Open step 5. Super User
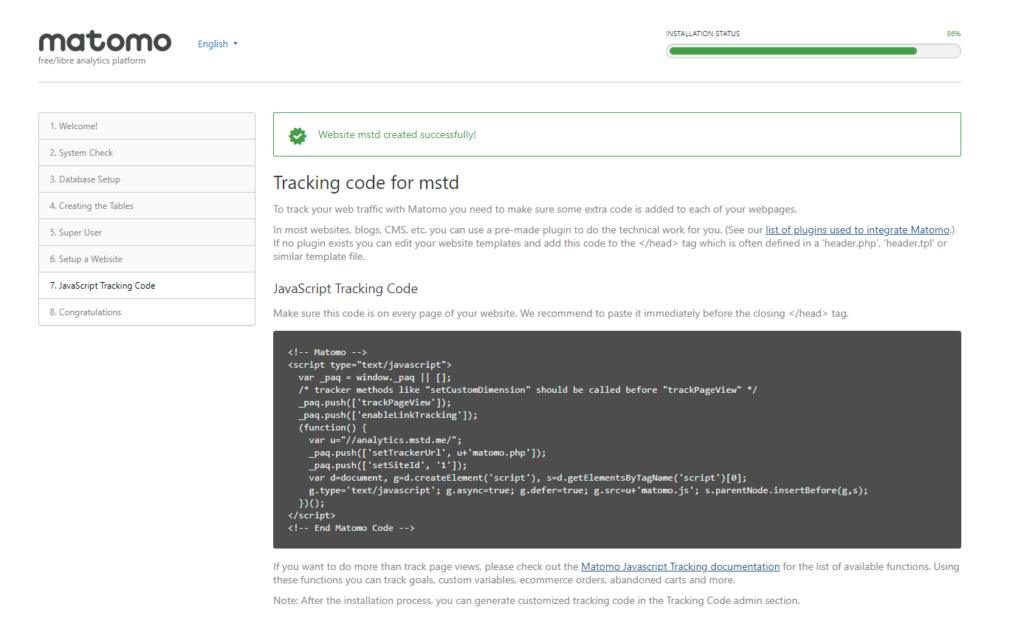 click(x=147, y=233)
